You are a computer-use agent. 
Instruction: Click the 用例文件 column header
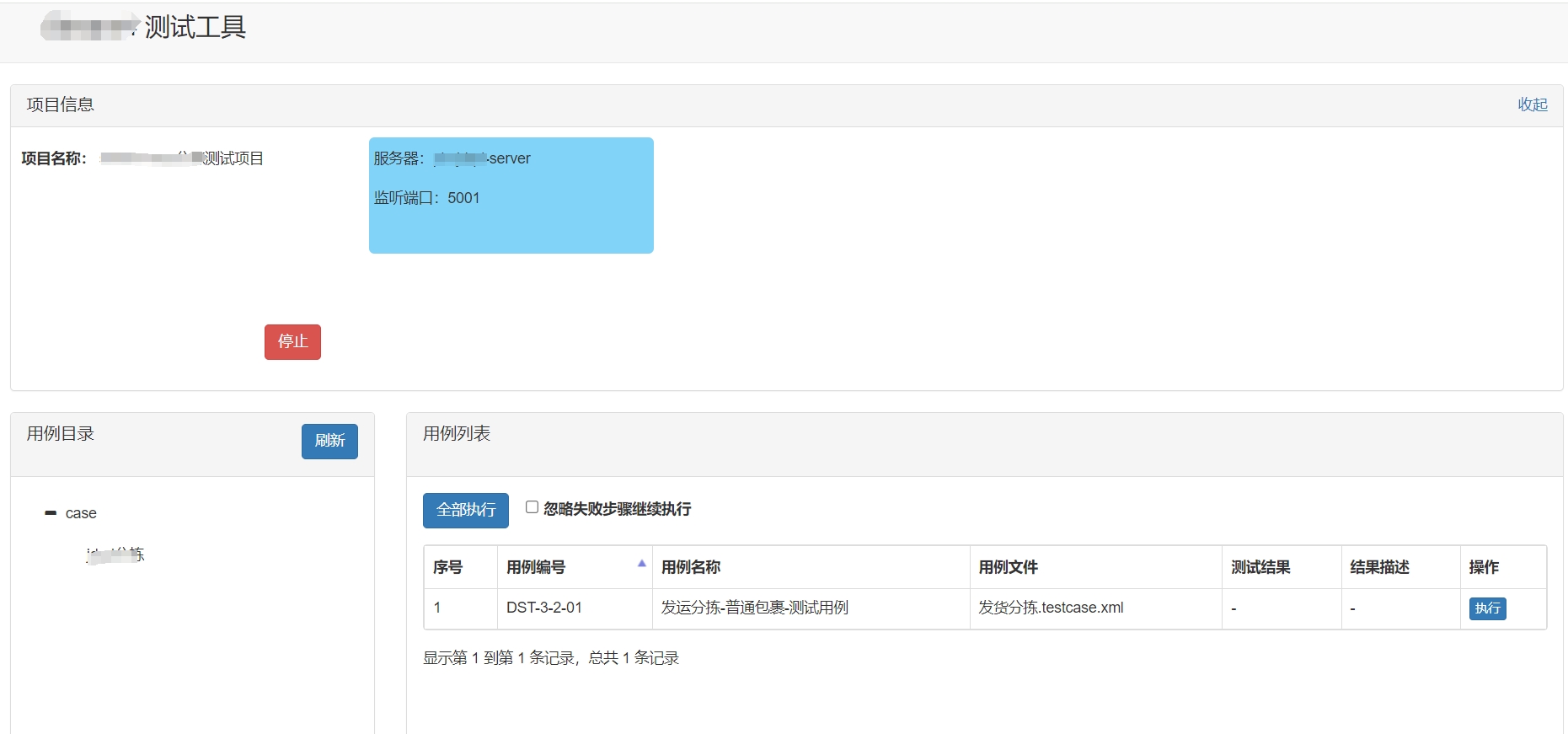(x=1095, y=567)
